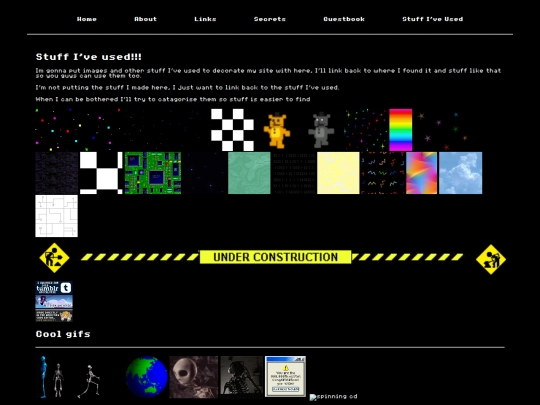
Task: Click the spinning globe gif
Action: (147, 377)
